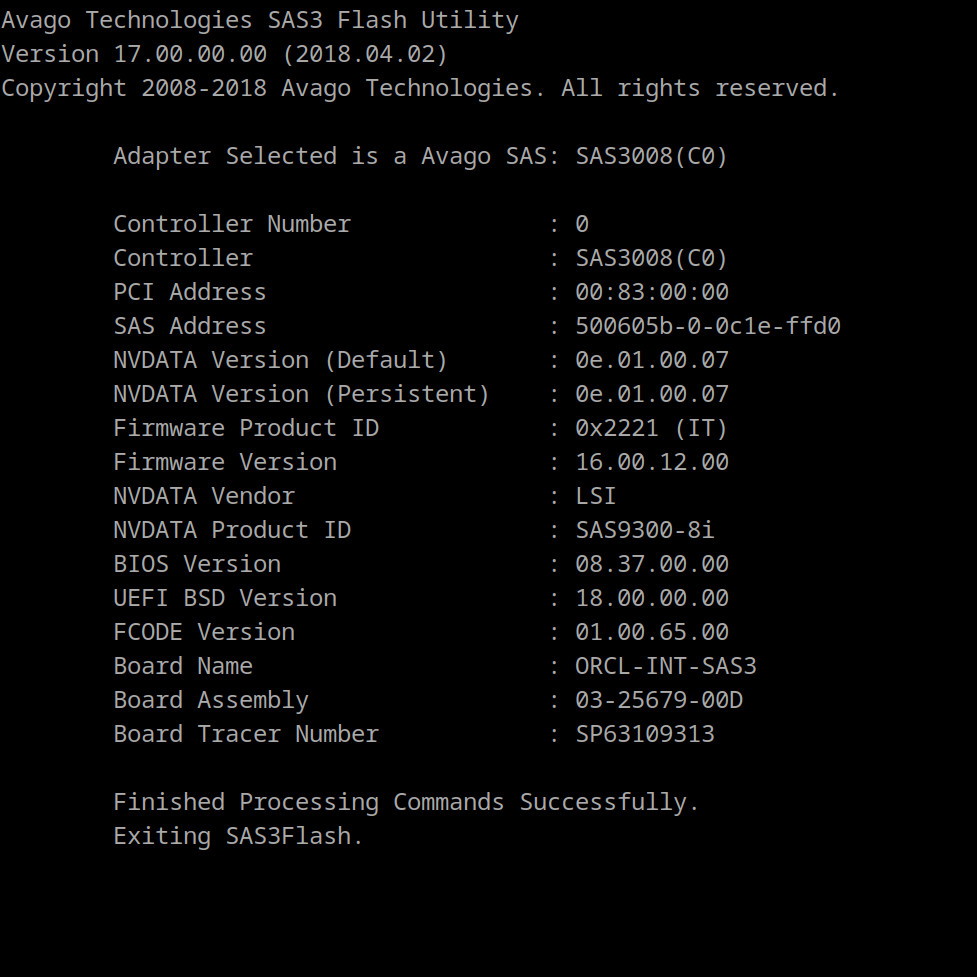Image resolution: width=977 pixels, height=977 pixels.
Task: Click the Exiting SAS3Flash text
Action: click(238, 836)
